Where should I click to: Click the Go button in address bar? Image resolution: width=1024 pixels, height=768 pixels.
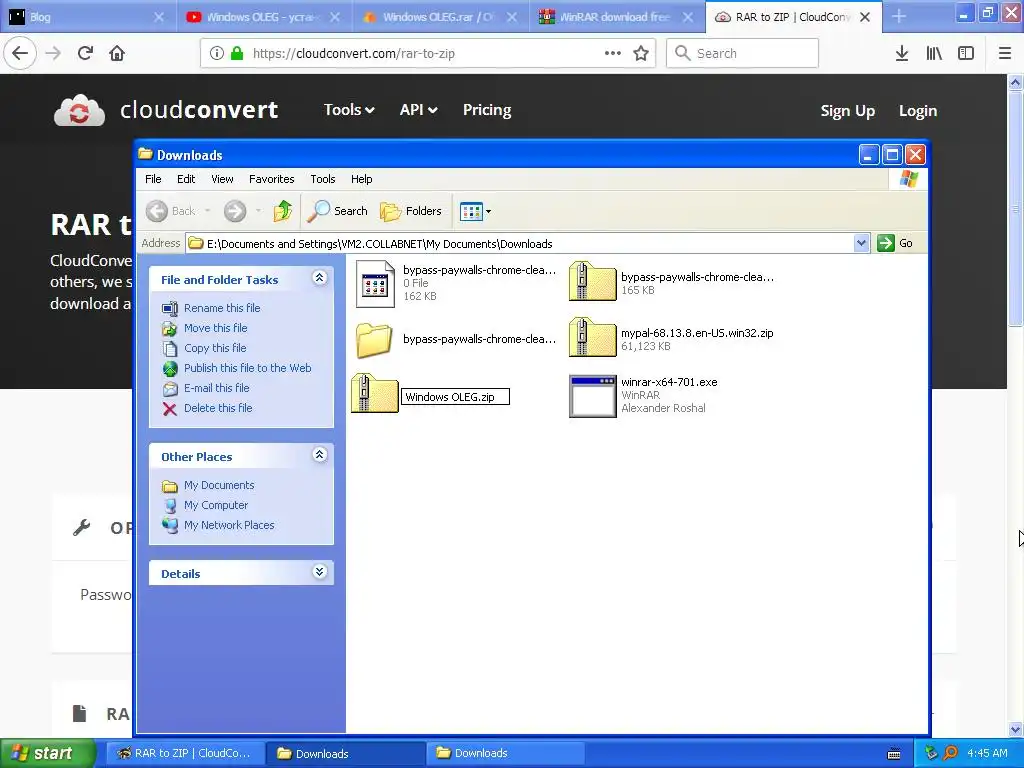(895, 243)
